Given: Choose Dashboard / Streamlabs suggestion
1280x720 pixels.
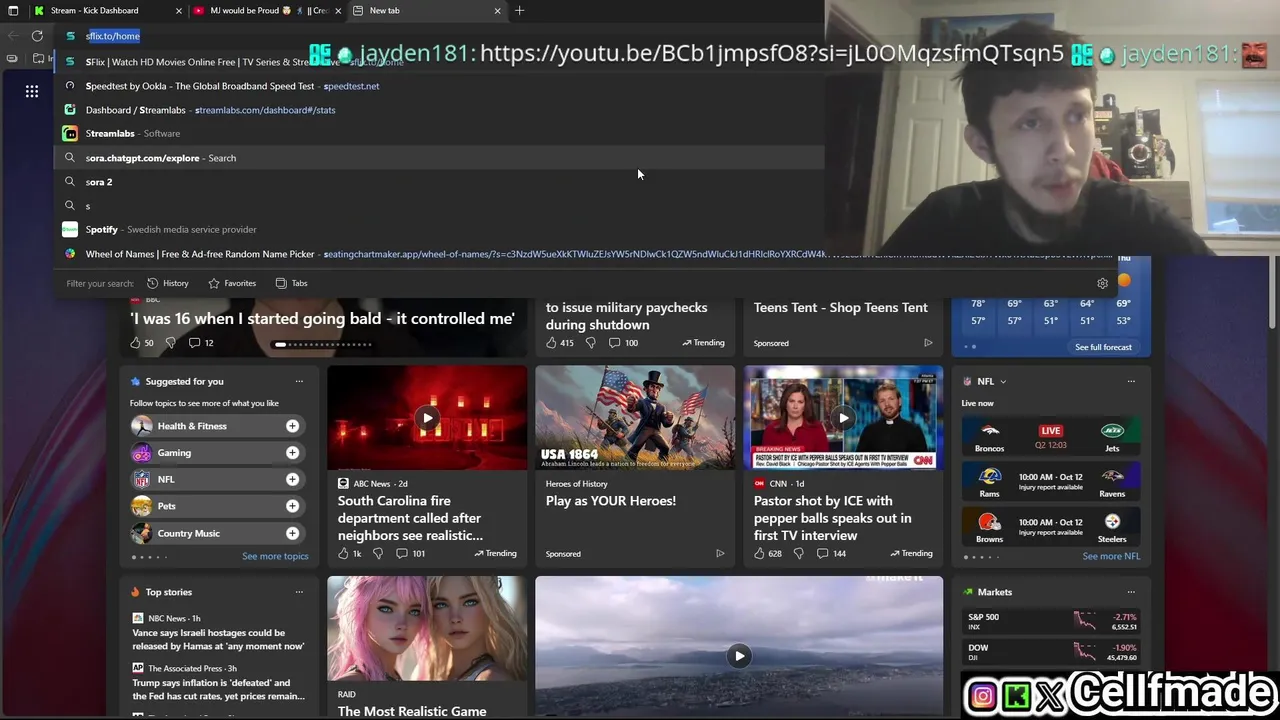Looking at the screenshot, I should [x=440, y=110].
